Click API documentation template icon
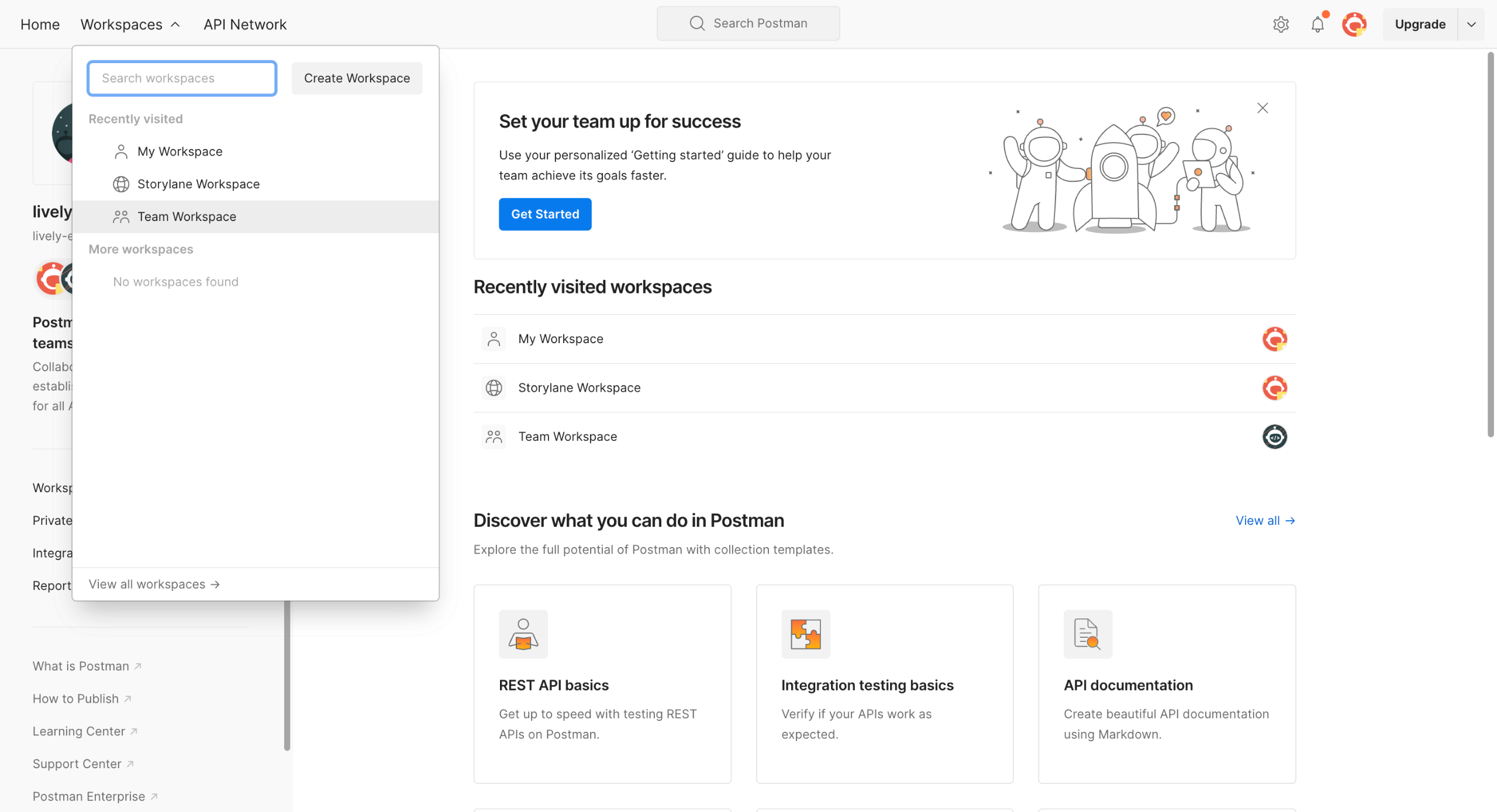Viewport: 1497px width, 812px height. (x=1087, y=634)
